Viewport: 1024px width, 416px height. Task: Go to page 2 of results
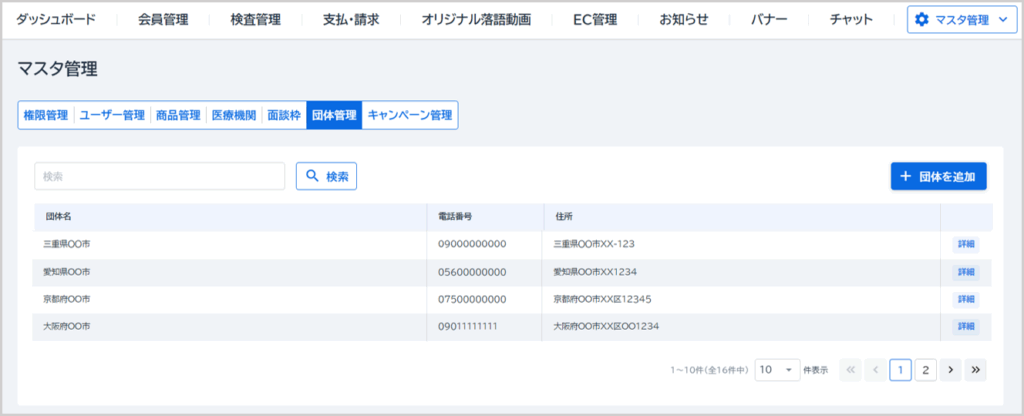pyautogui.click(x=926, y=370)
